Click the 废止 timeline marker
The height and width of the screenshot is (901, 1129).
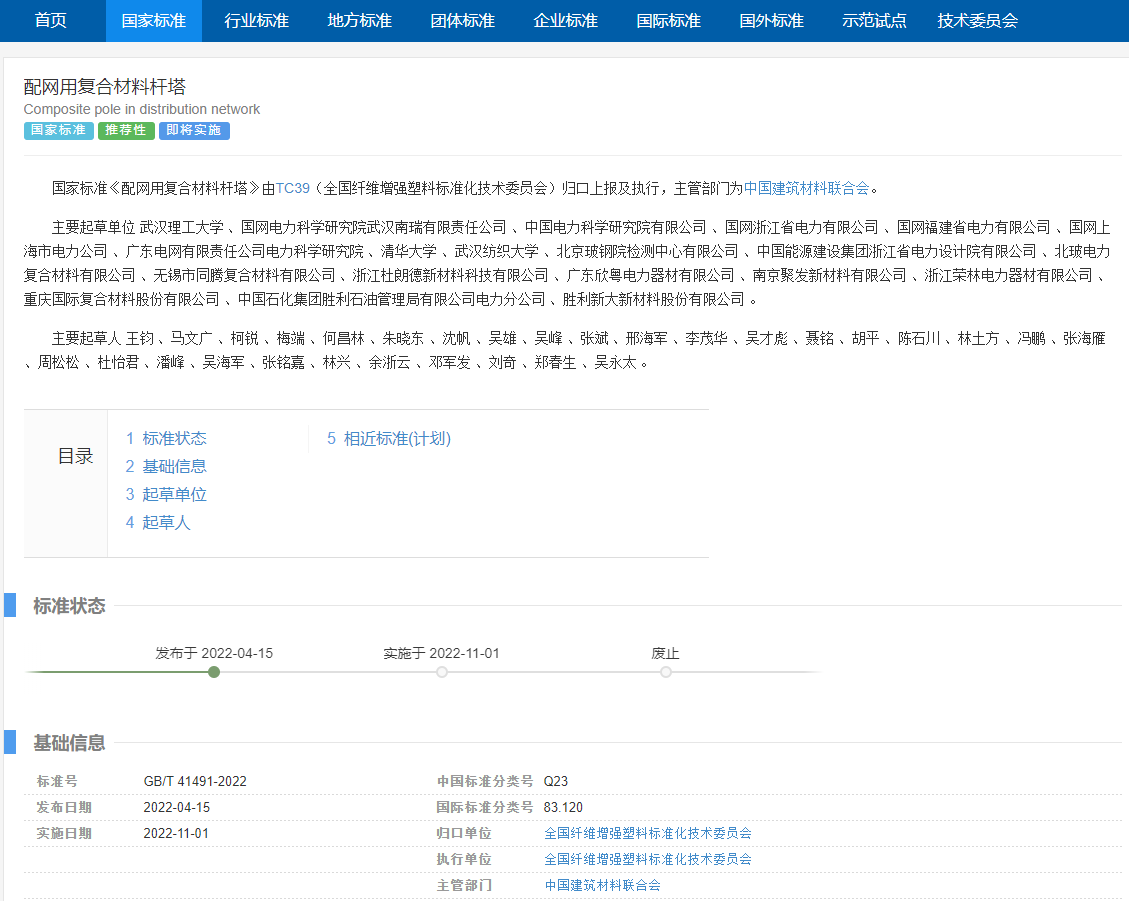(666, 672)
